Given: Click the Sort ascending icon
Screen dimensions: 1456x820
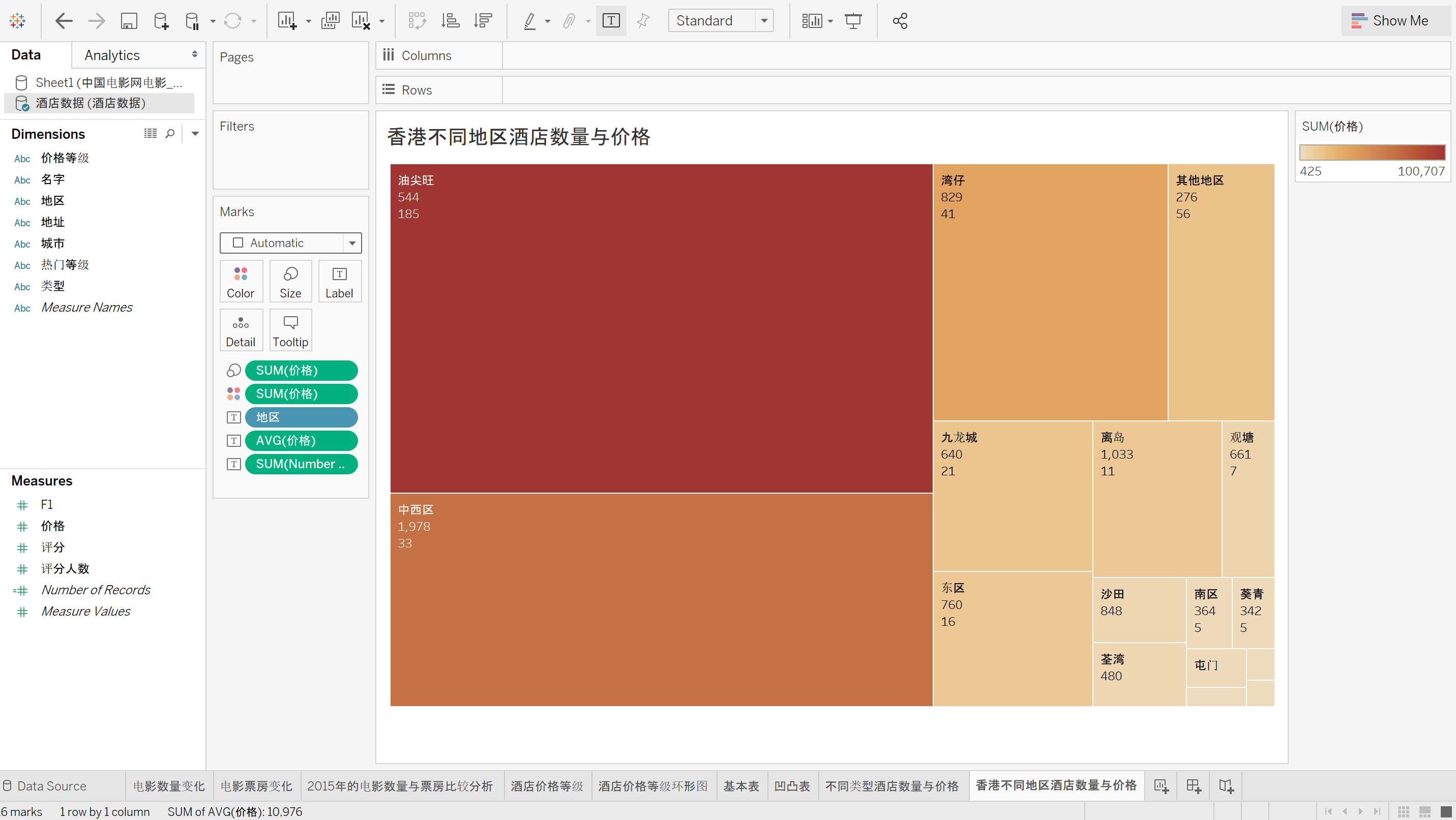Looking at the screenshot, I should pos(450,21).
